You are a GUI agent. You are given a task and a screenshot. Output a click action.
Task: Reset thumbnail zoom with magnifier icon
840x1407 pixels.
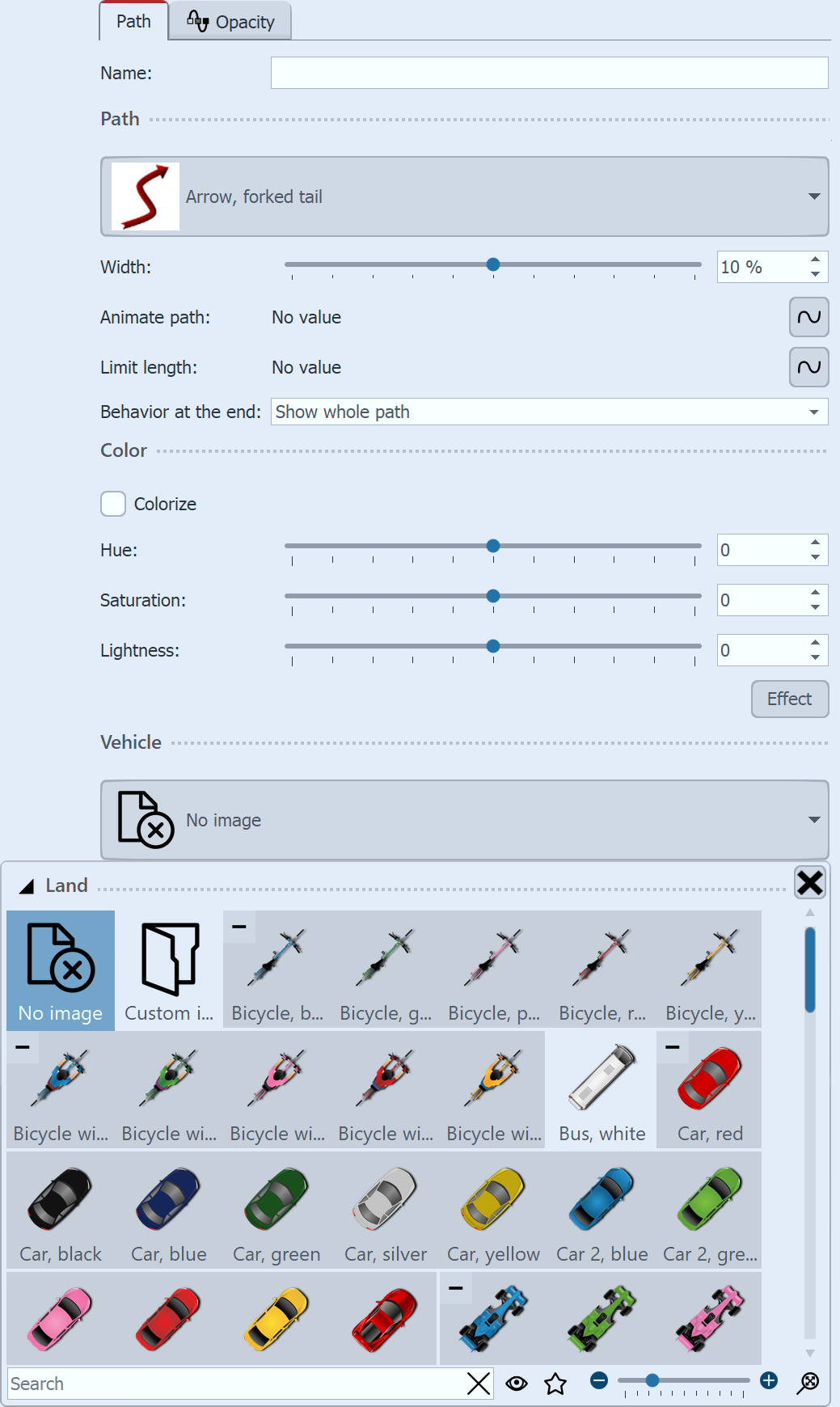tap(808, 1383)
